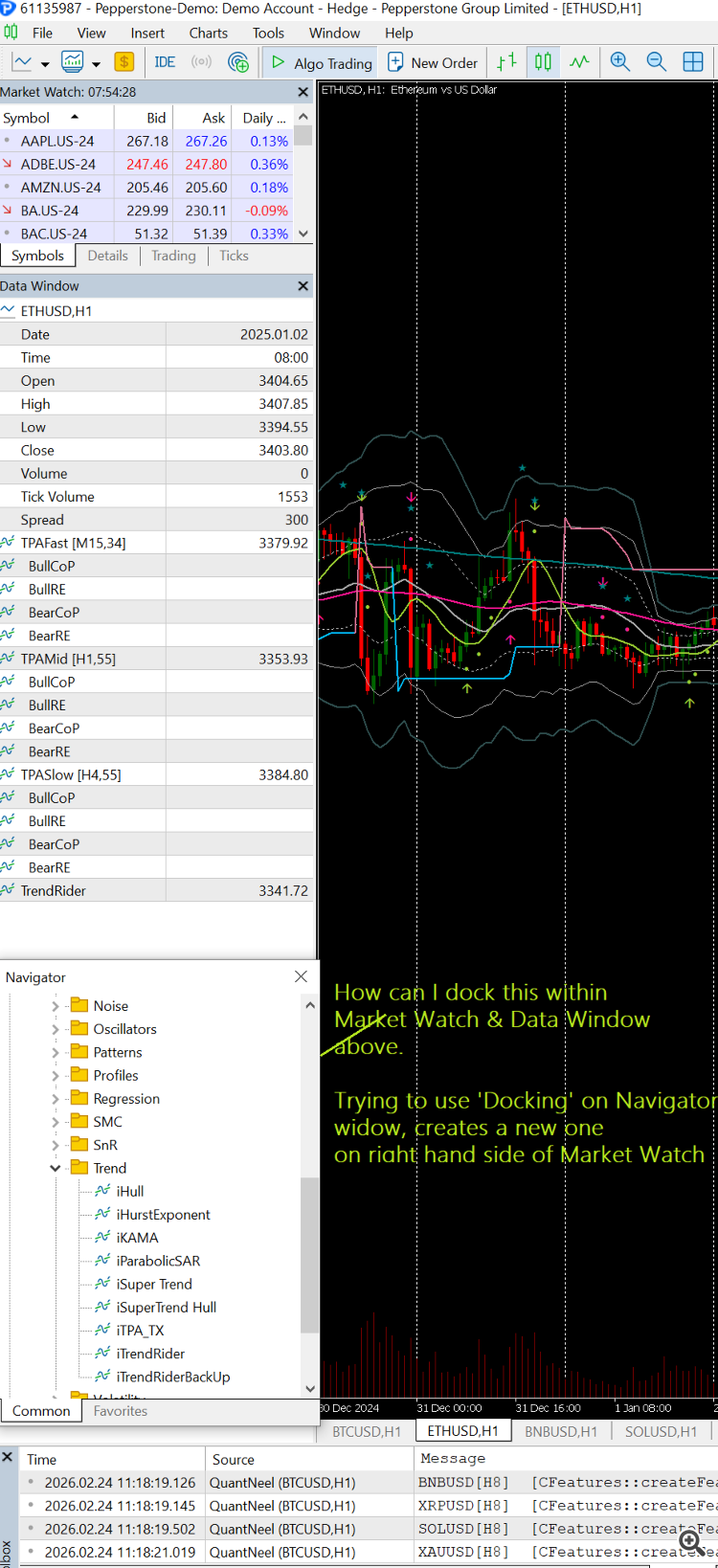The height and width of the screenshot is (1568, 718).
Task: Open the Tools menu
Action: coord(268,33)
